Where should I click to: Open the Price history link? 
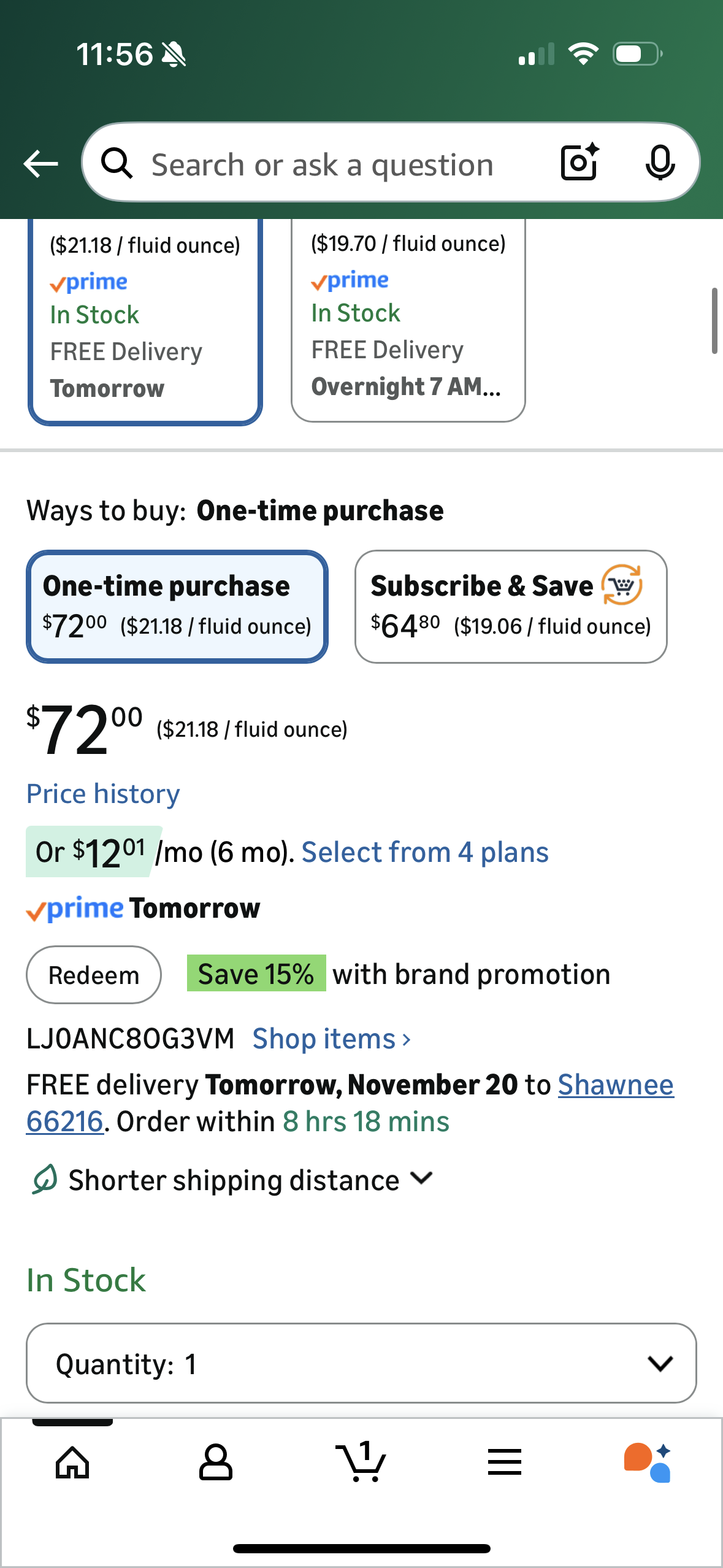pos(103,794)
